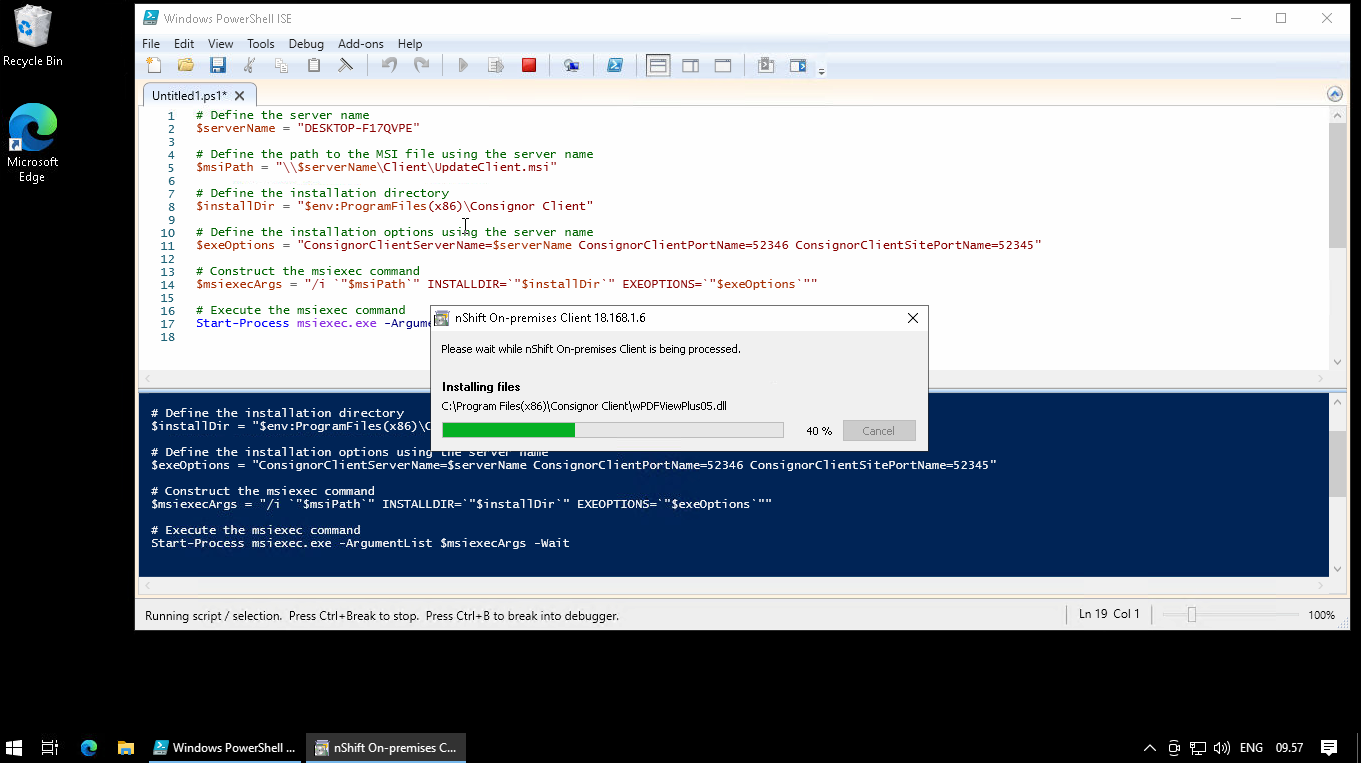Viewport: 1361px width, 763px height.
Task: Select the Untitled1.ps1 script tab
Action: click(x=190, y=96)
